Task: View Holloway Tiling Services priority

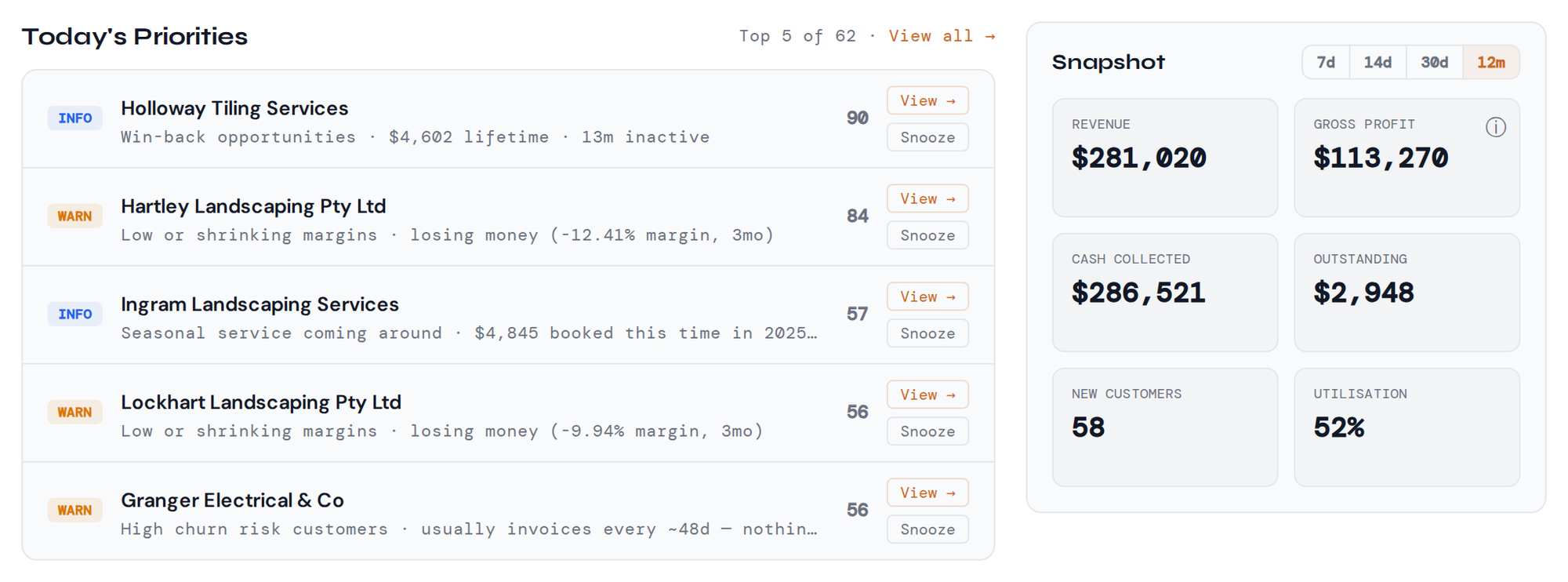Action: 927,100
